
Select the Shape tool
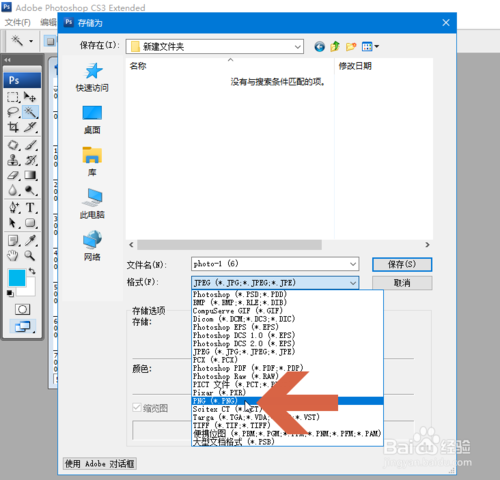(30, 222)
